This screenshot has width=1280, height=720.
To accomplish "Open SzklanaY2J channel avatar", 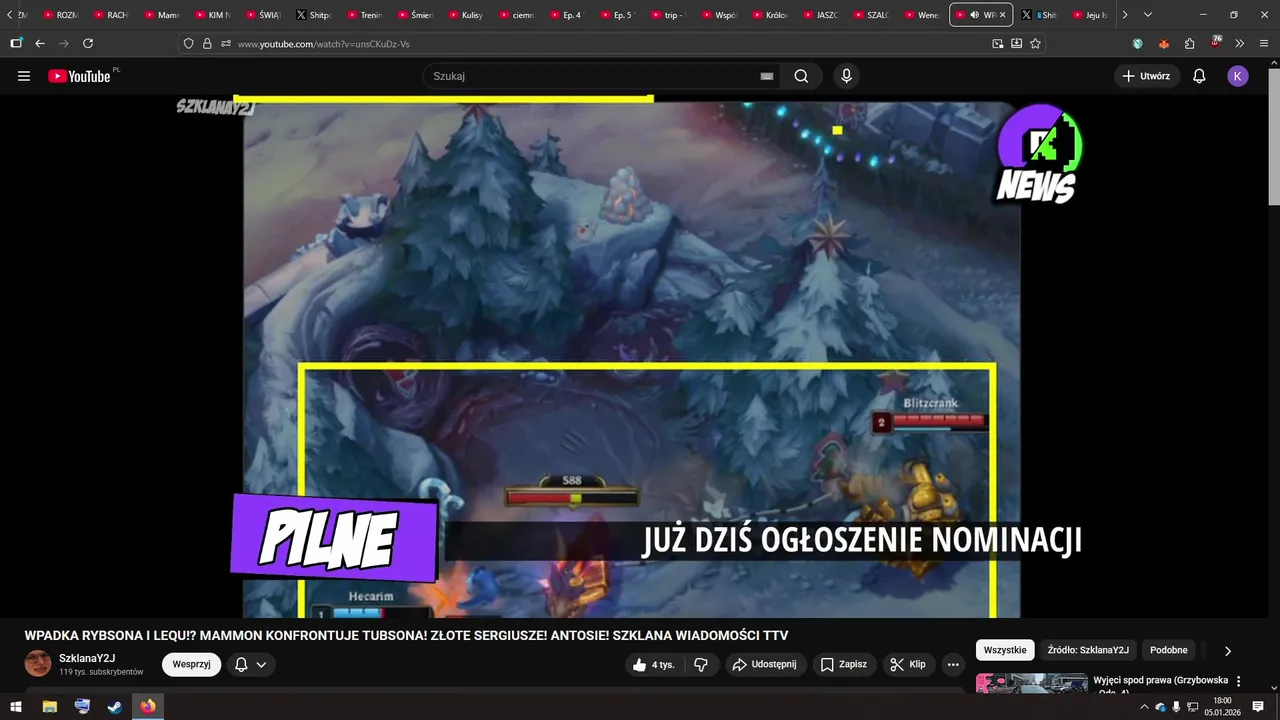I will pos(38,663).
